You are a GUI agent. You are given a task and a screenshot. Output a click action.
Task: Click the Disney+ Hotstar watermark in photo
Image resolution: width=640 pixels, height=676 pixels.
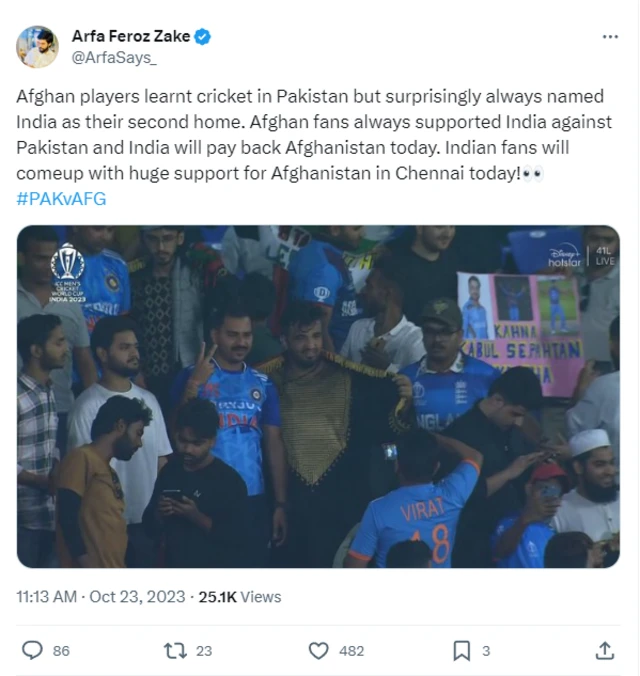(565, 258)
